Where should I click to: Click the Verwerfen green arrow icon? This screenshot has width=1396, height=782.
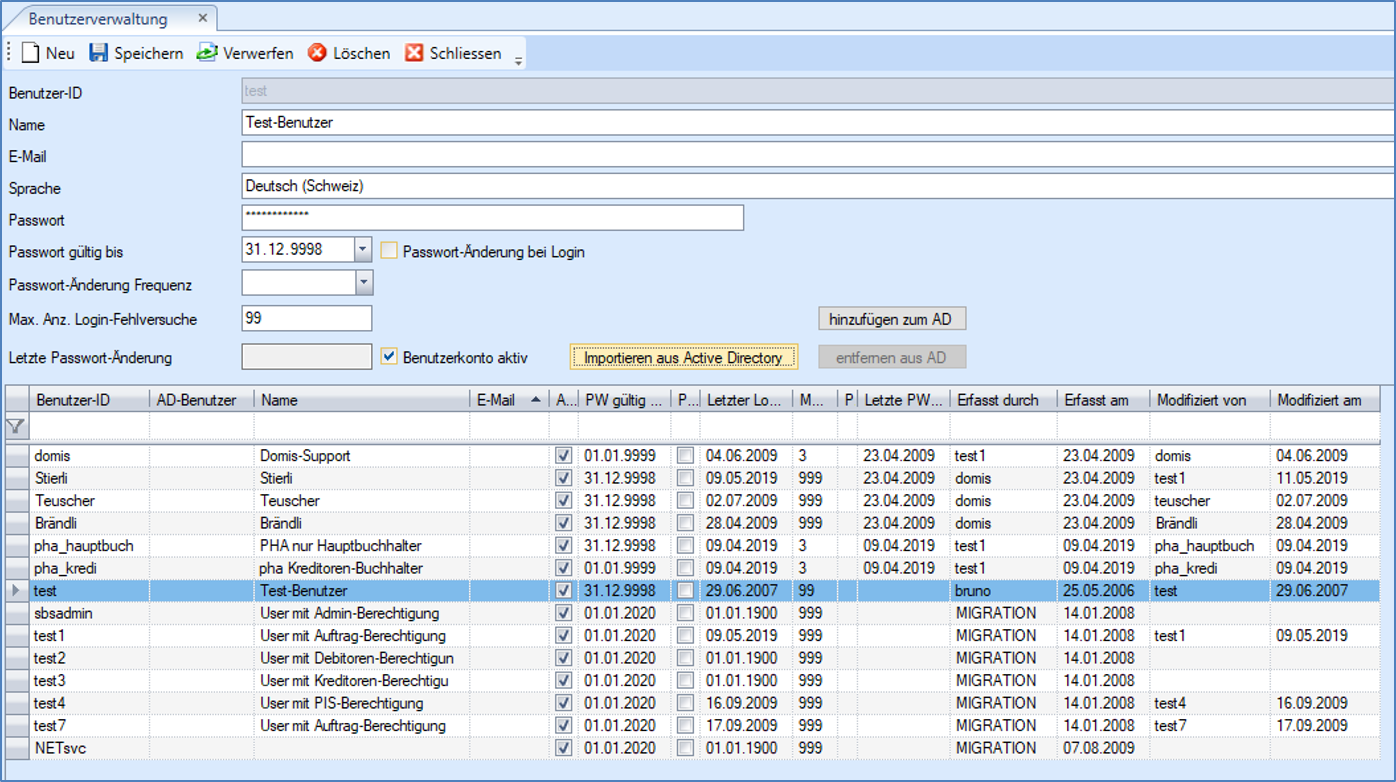[x=207, y=53]
